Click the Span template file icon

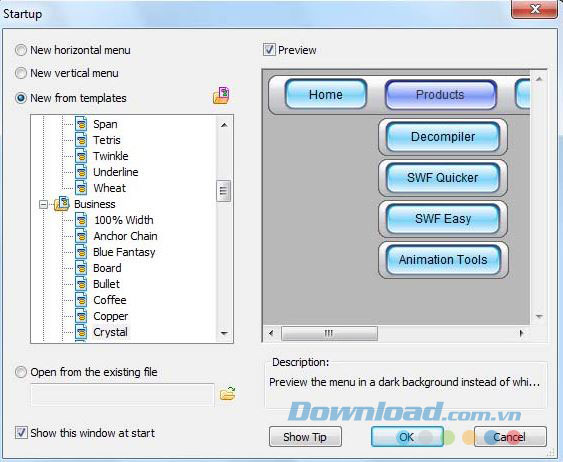81,124
